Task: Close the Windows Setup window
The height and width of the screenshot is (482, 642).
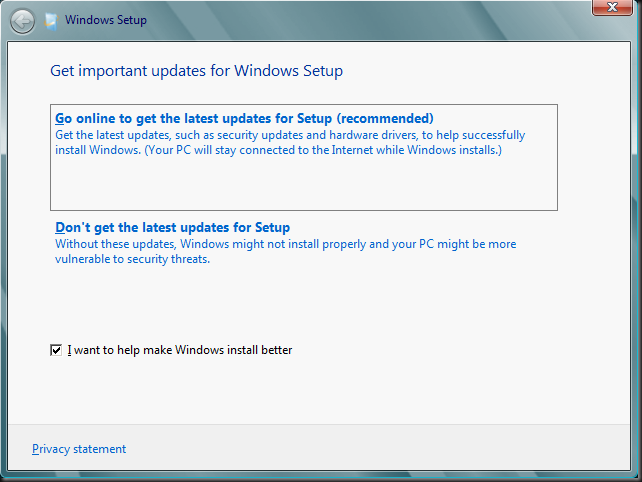Action: pyautogui.click(x=612, y=7)
